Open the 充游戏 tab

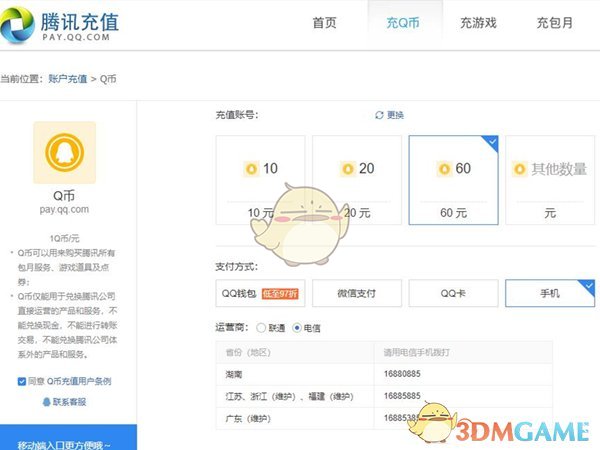tap(478, 23)
